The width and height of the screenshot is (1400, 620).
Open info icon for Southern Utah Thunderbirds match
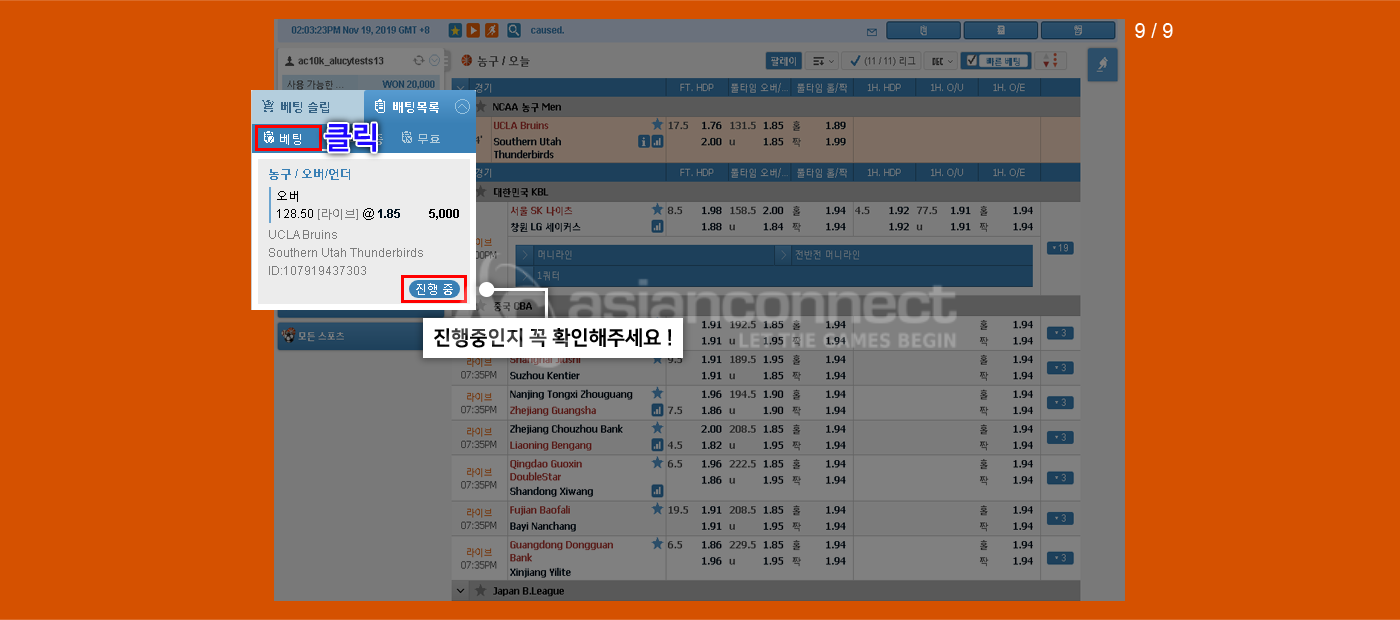coord(644,142)
